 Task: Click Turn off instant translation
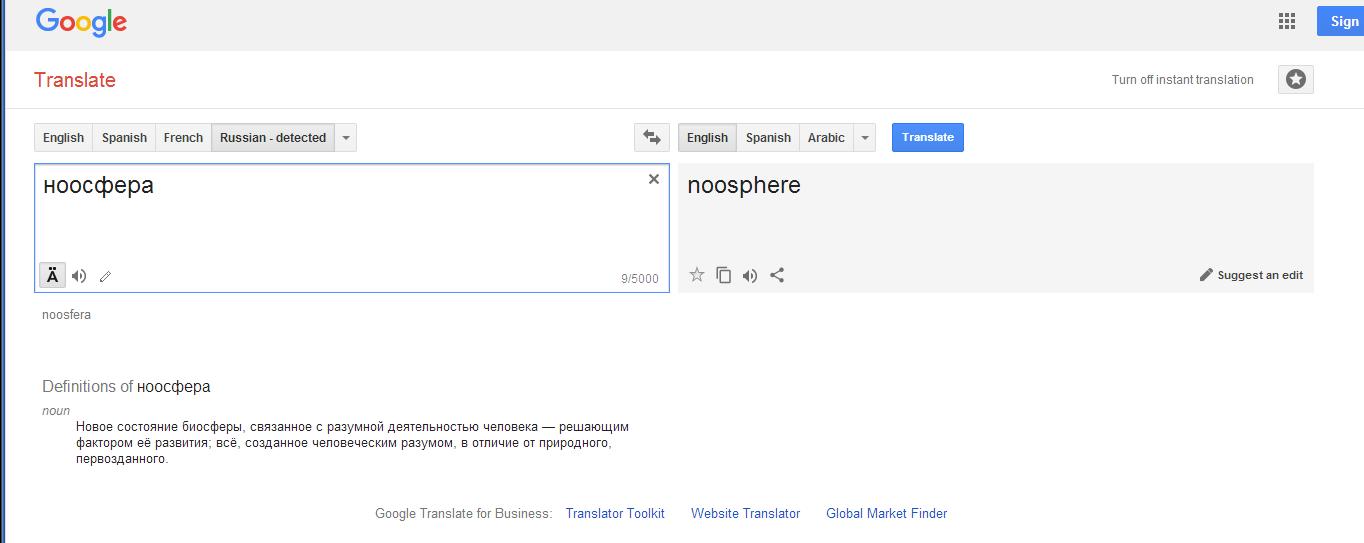(x=1182, y=80)
